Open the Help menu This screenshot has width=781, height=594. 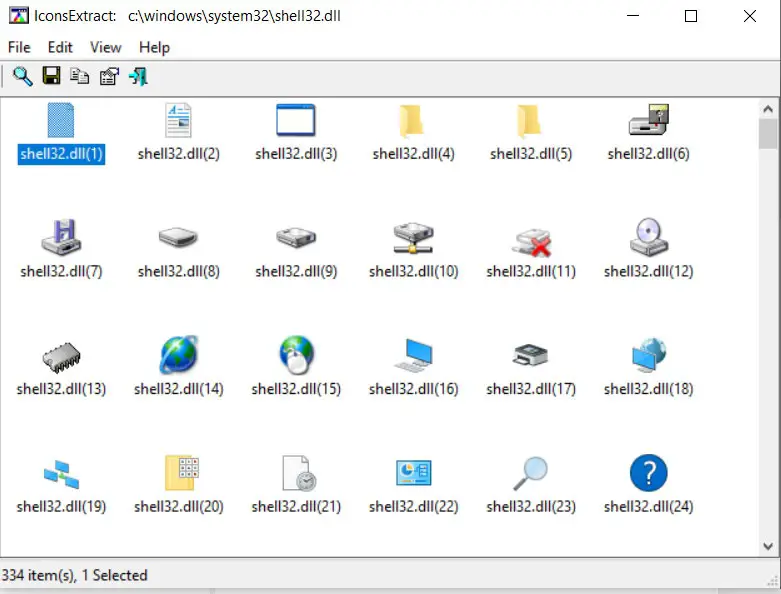point(154,47)
